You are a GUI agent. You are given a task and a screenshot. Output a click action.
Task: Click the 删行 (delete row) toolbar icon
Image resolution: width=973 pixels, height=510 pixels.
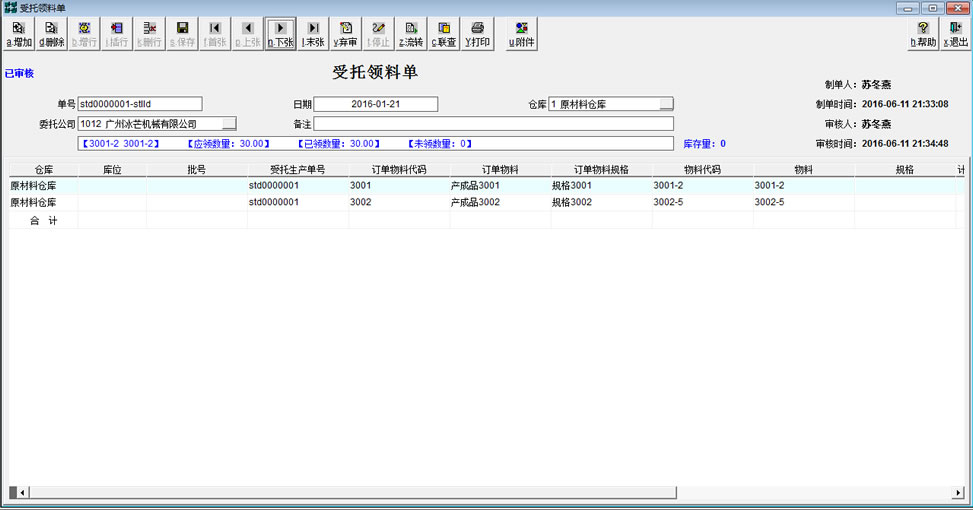[x=150, y=34]
